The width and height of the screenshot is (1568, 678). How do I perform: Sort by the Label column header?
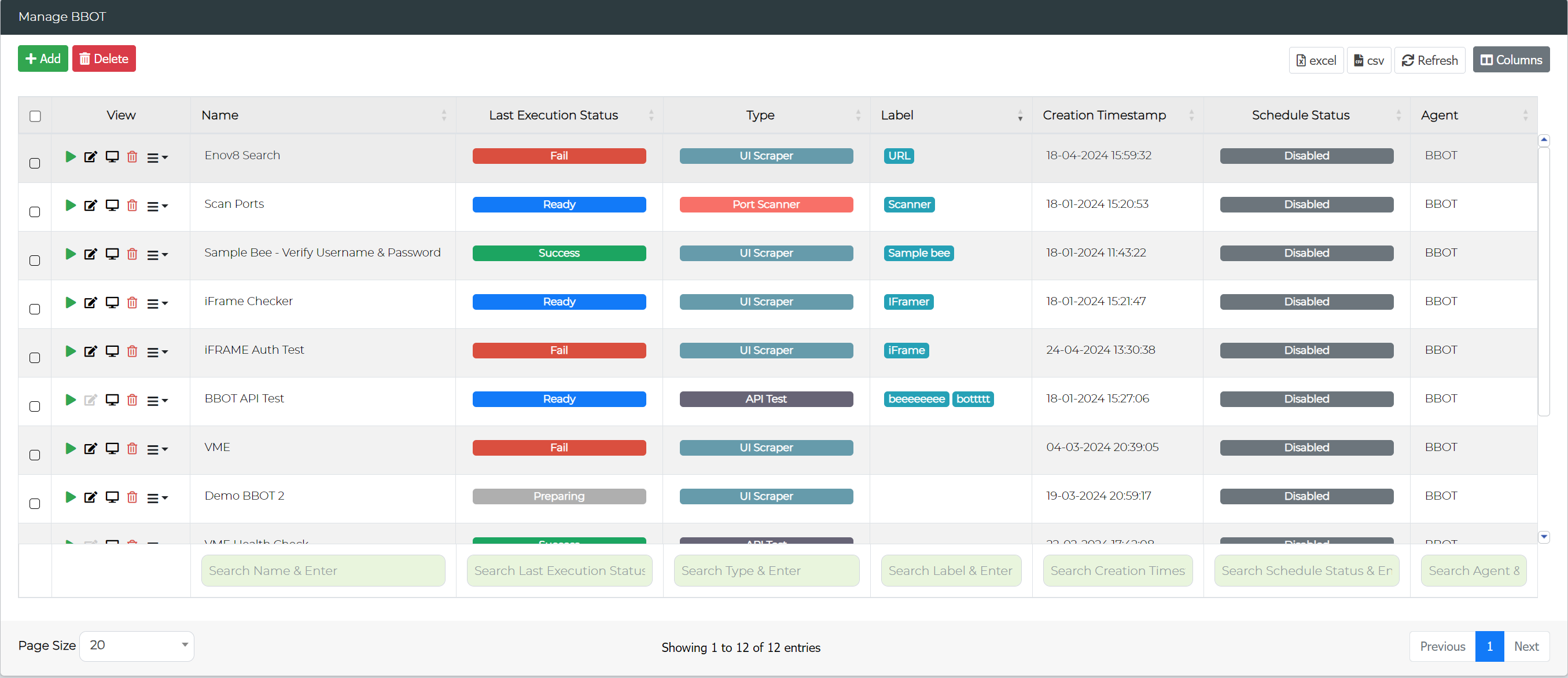tap(951, 115)
